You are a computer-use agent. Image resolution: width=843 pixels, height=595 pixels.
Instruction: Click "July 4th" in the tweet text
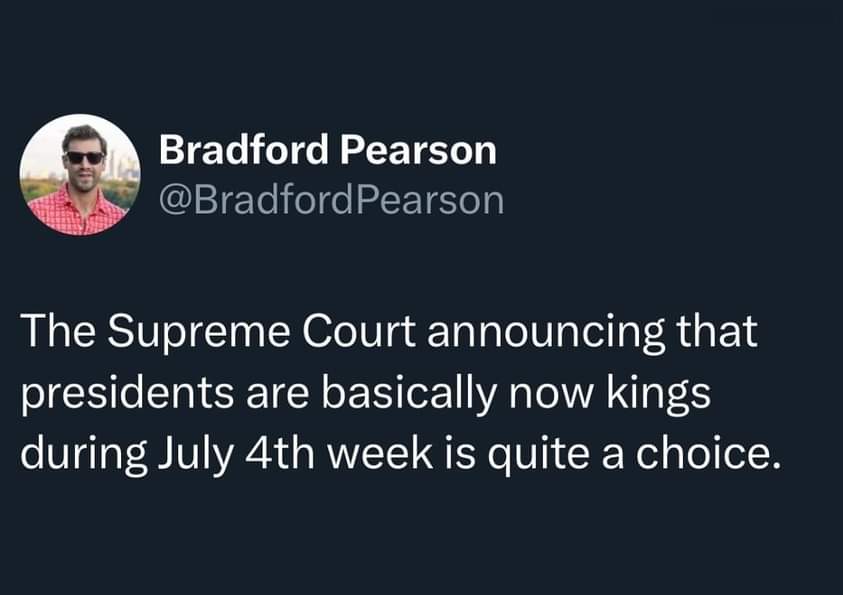coord(236,454)
